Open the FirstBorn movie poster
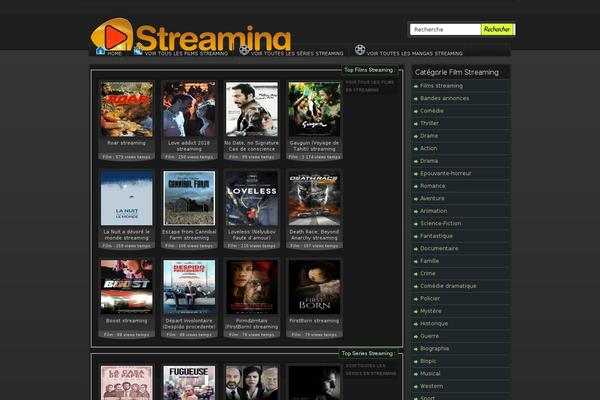This screenshot has height=400, width=600. click(x=314, y=287)
